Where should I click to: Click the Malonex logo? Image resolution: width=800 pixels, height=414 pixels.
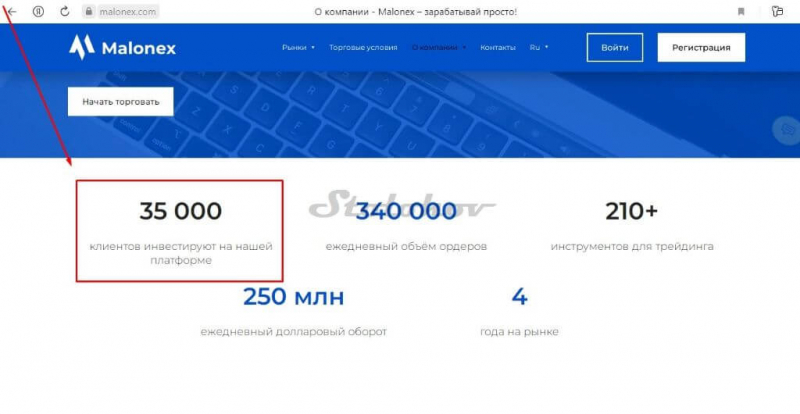(x=122, y=47)
